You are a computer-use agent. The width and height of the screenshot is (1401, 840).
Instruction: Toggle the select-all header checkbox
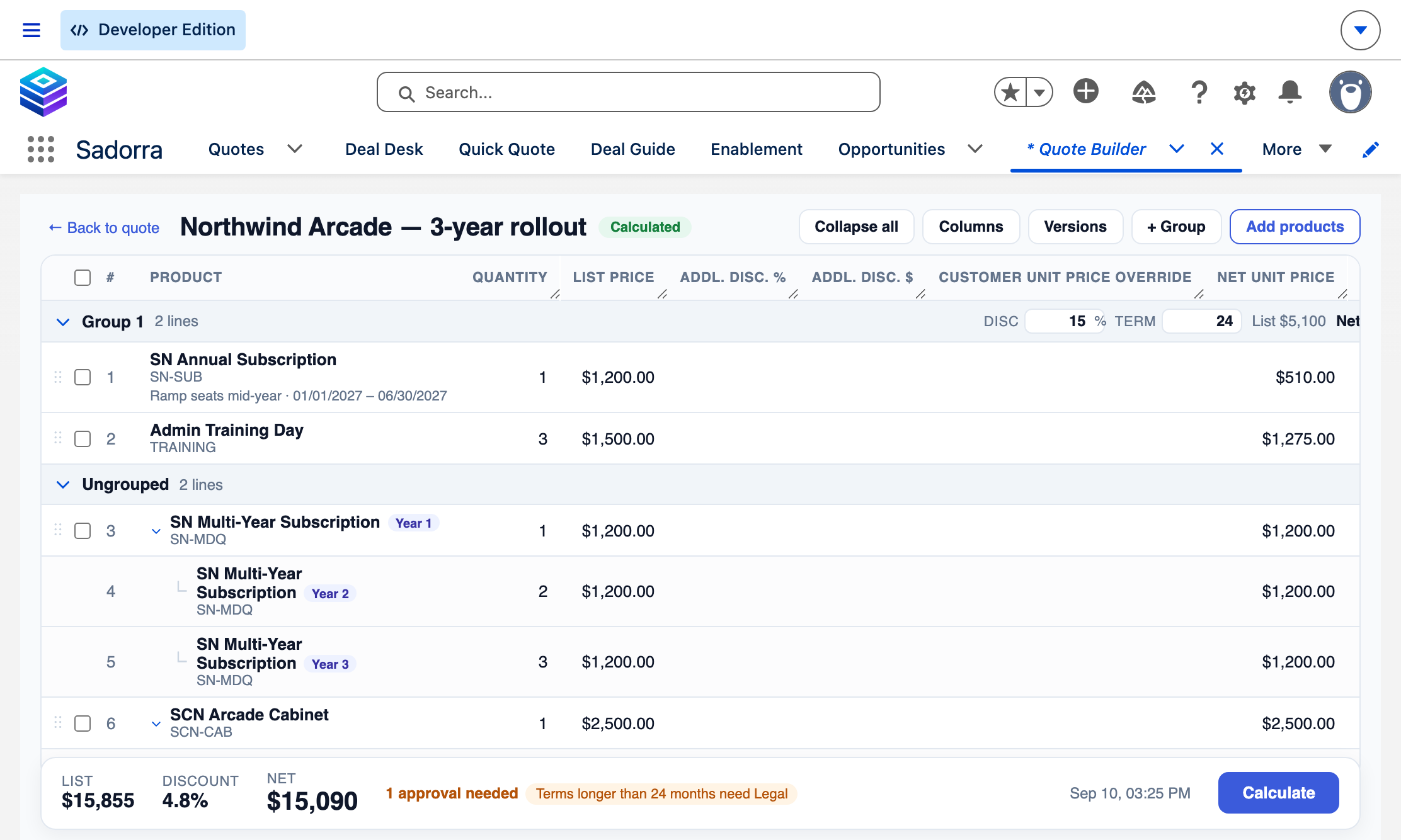coord(83,278)
